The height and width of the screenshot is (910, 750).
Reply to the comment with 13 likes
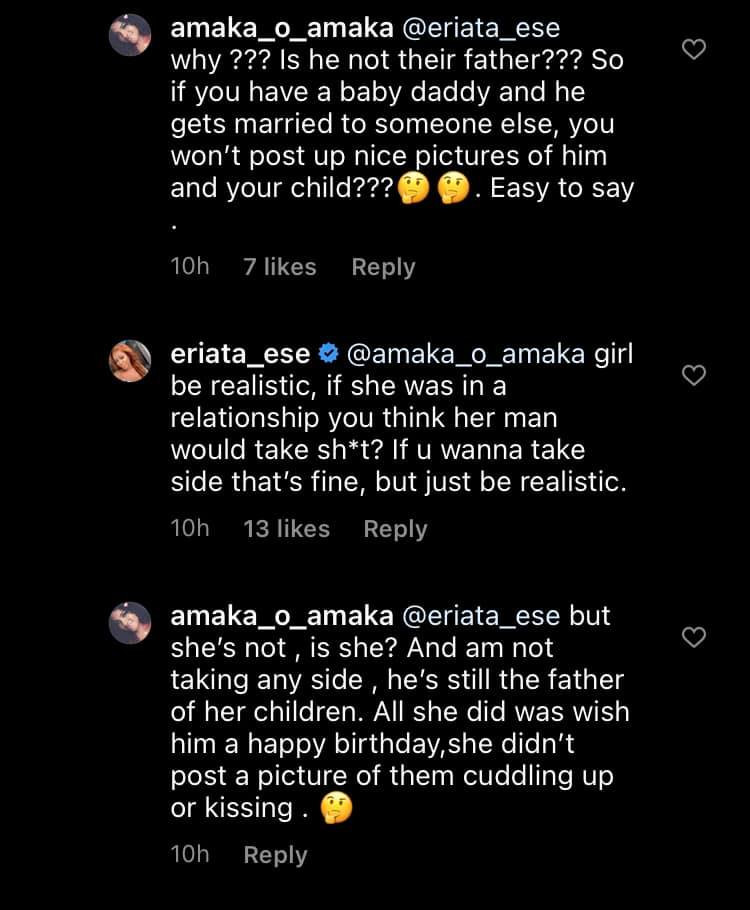tap(395, 529)
